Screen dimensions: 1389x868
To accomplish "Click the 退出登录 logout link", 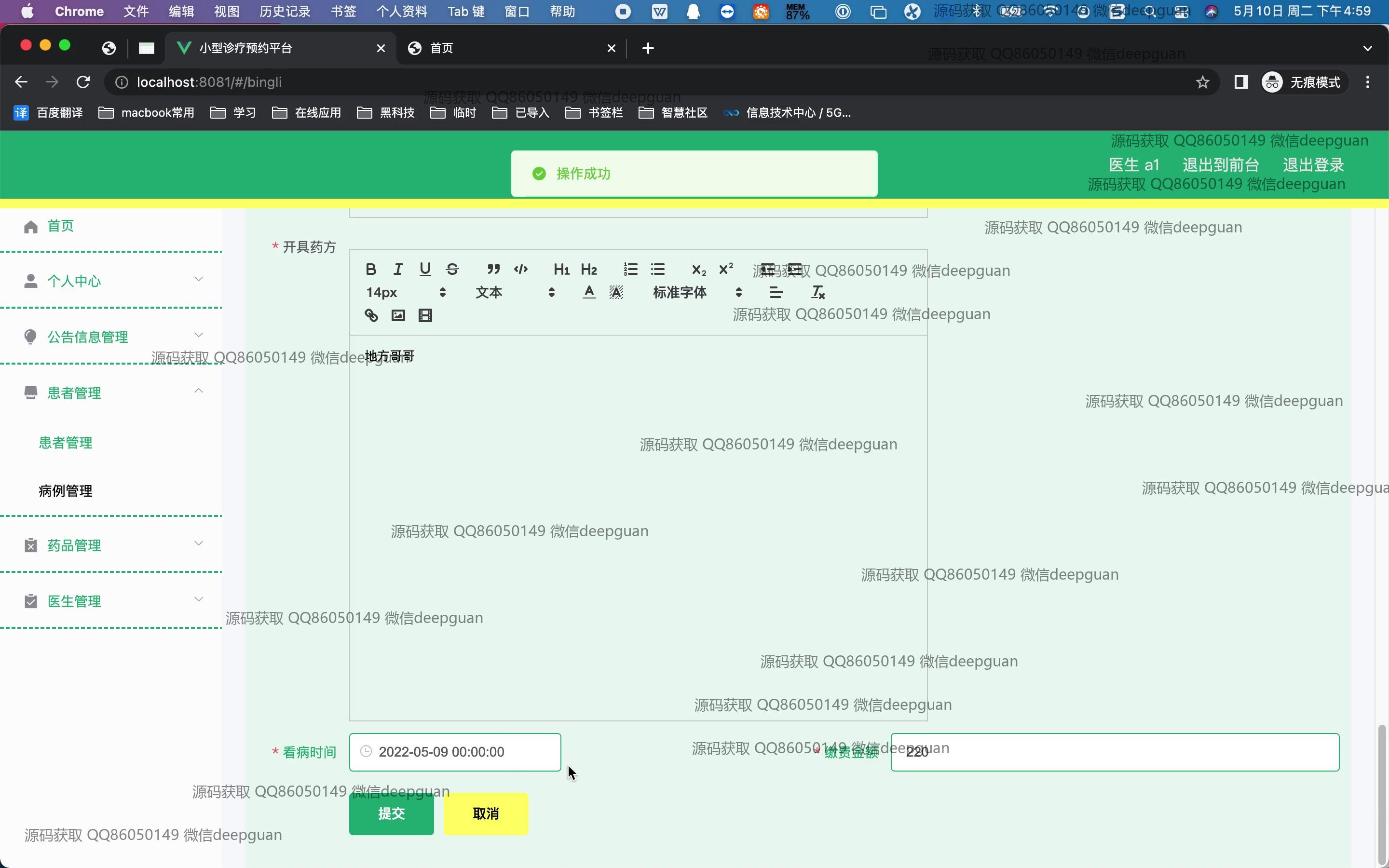I will click(x=1313, y=165).
